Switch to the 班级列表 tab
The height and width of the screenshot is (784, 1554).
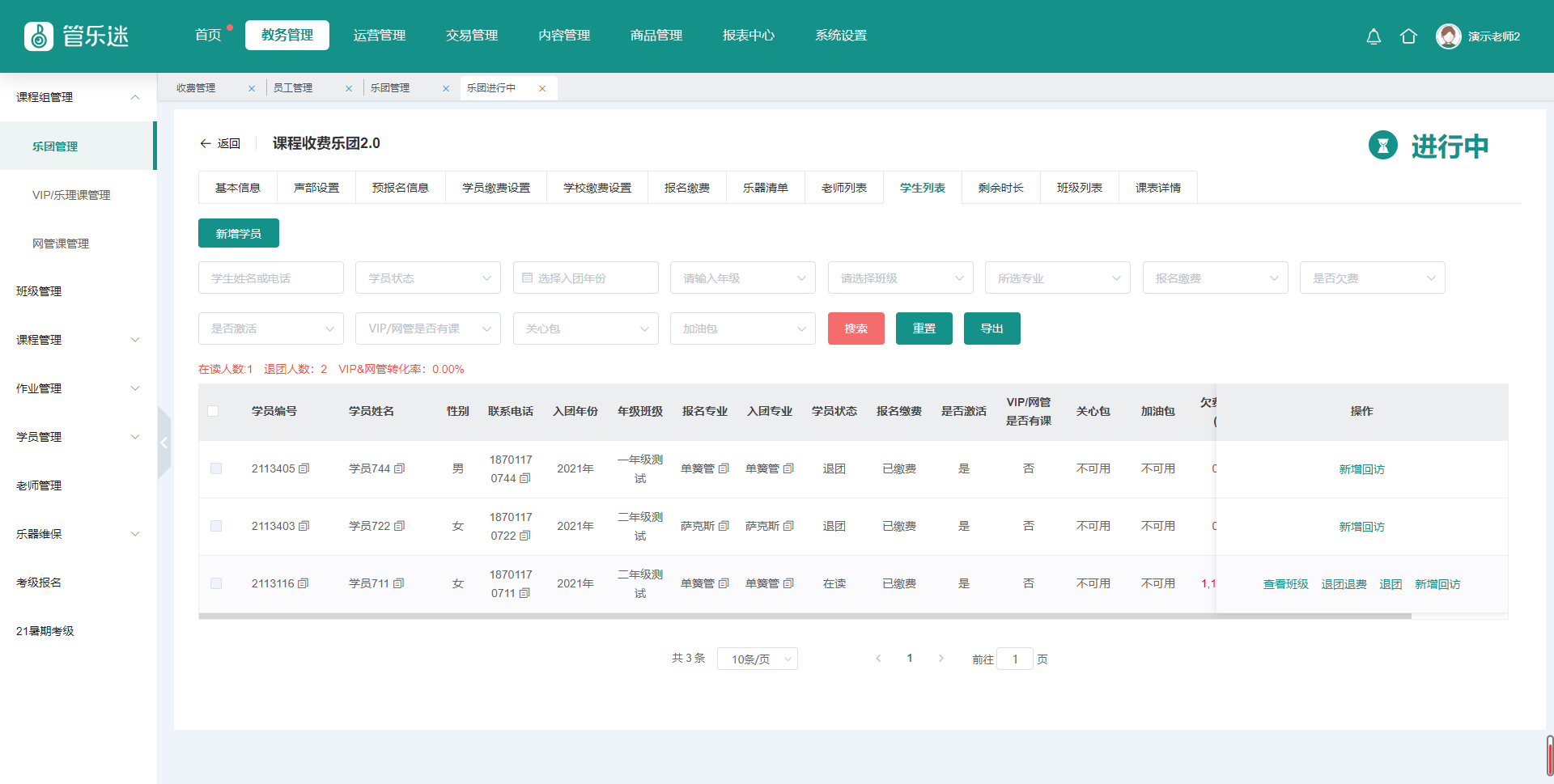click(1079, 188)
